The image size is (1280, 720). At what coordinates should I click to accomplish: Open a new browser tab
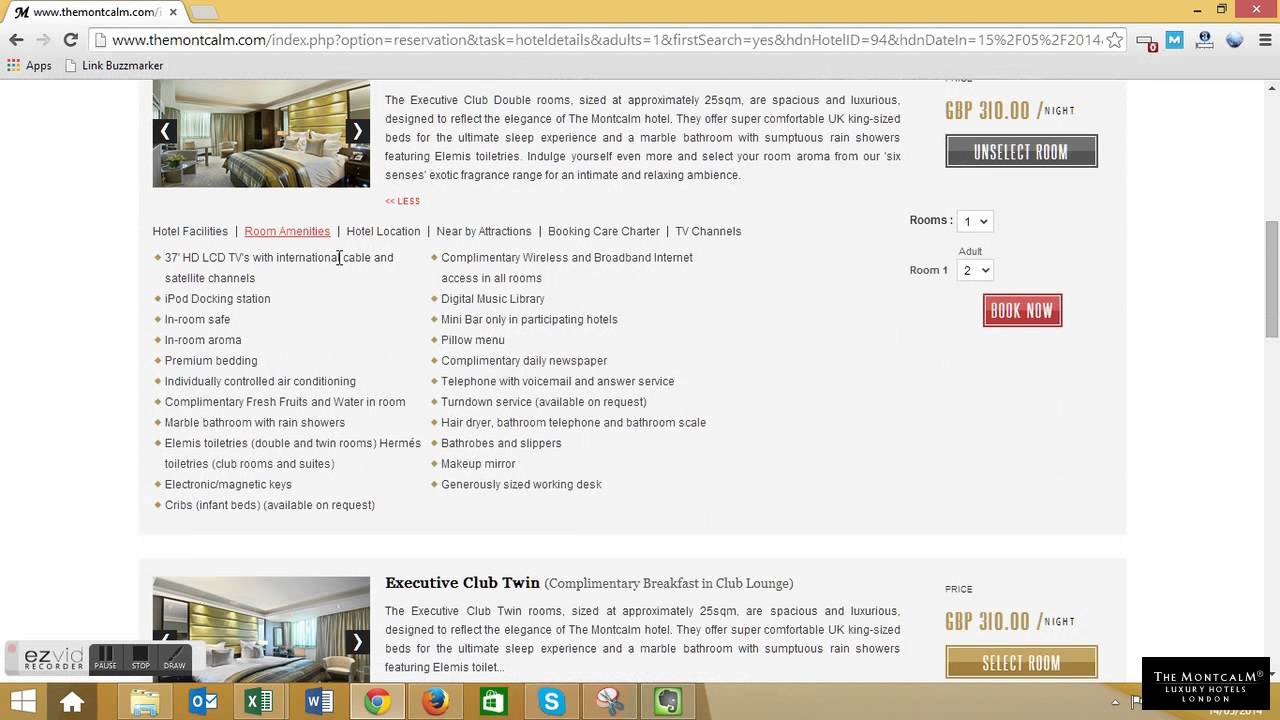pyautogui.click(x=204, y=12)
